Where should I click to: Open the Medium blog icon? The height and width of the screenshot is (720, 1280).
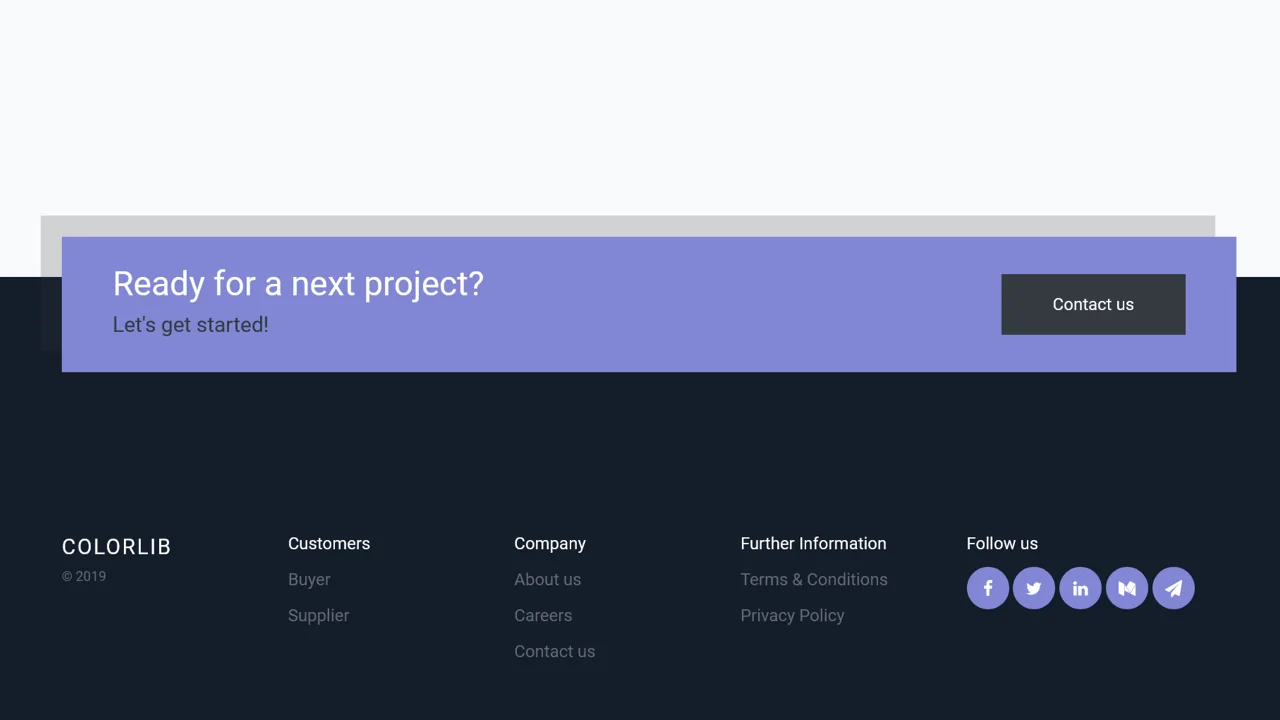(x=1126, y=588)
